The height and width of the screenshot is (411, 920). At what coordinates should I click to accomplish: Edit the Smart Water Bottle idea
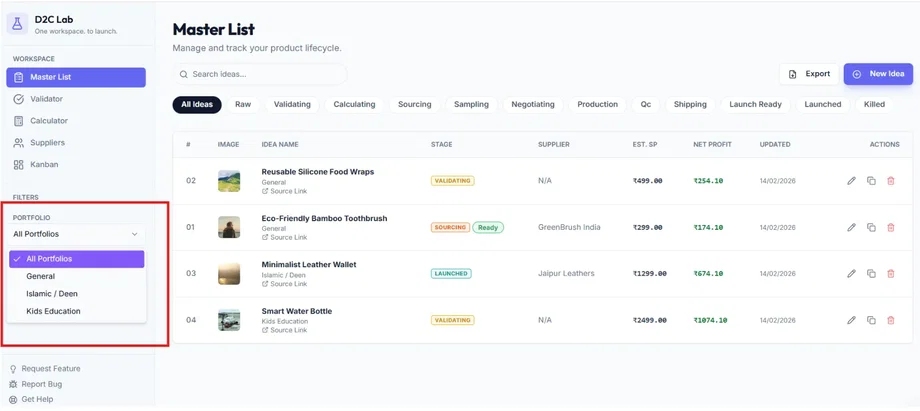851,321
